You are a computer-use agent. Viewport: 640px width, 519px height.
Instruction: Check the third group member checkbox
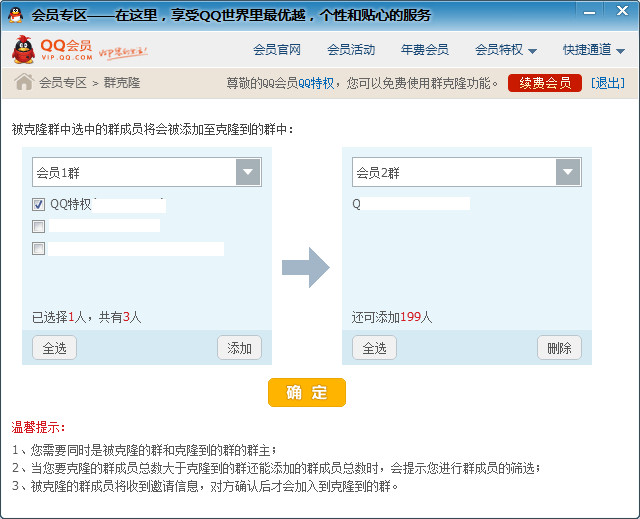pos(39,248)
